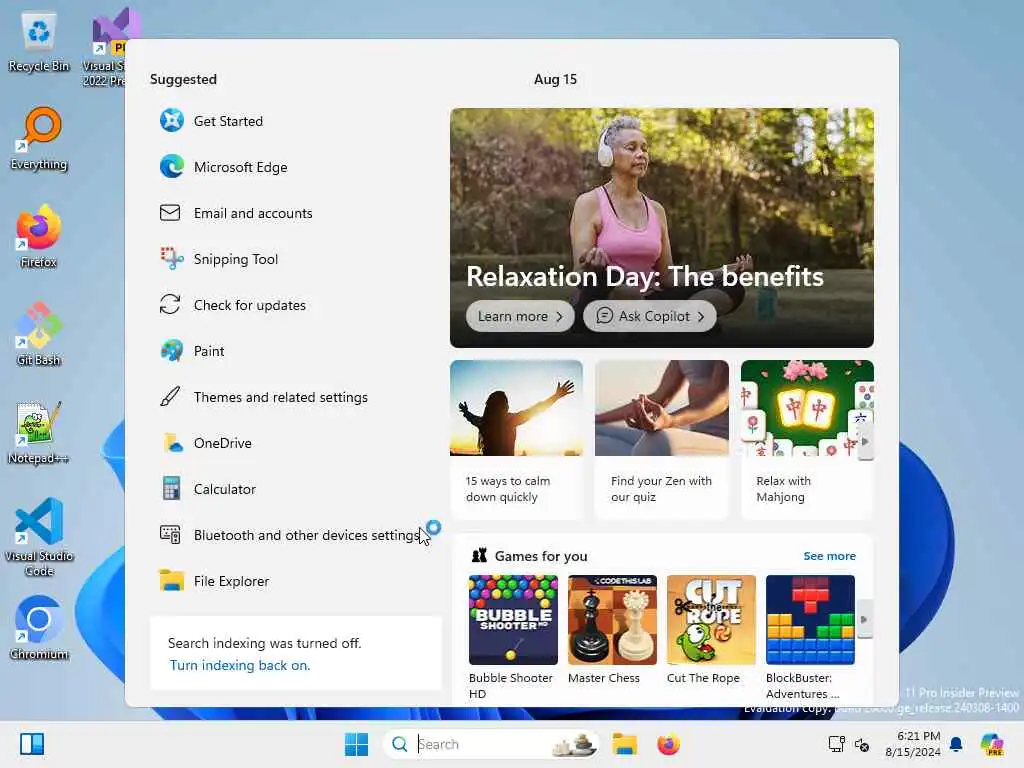Open Paint palette icon
This screenshot has width=1024, height=768.
coord(172,351)
